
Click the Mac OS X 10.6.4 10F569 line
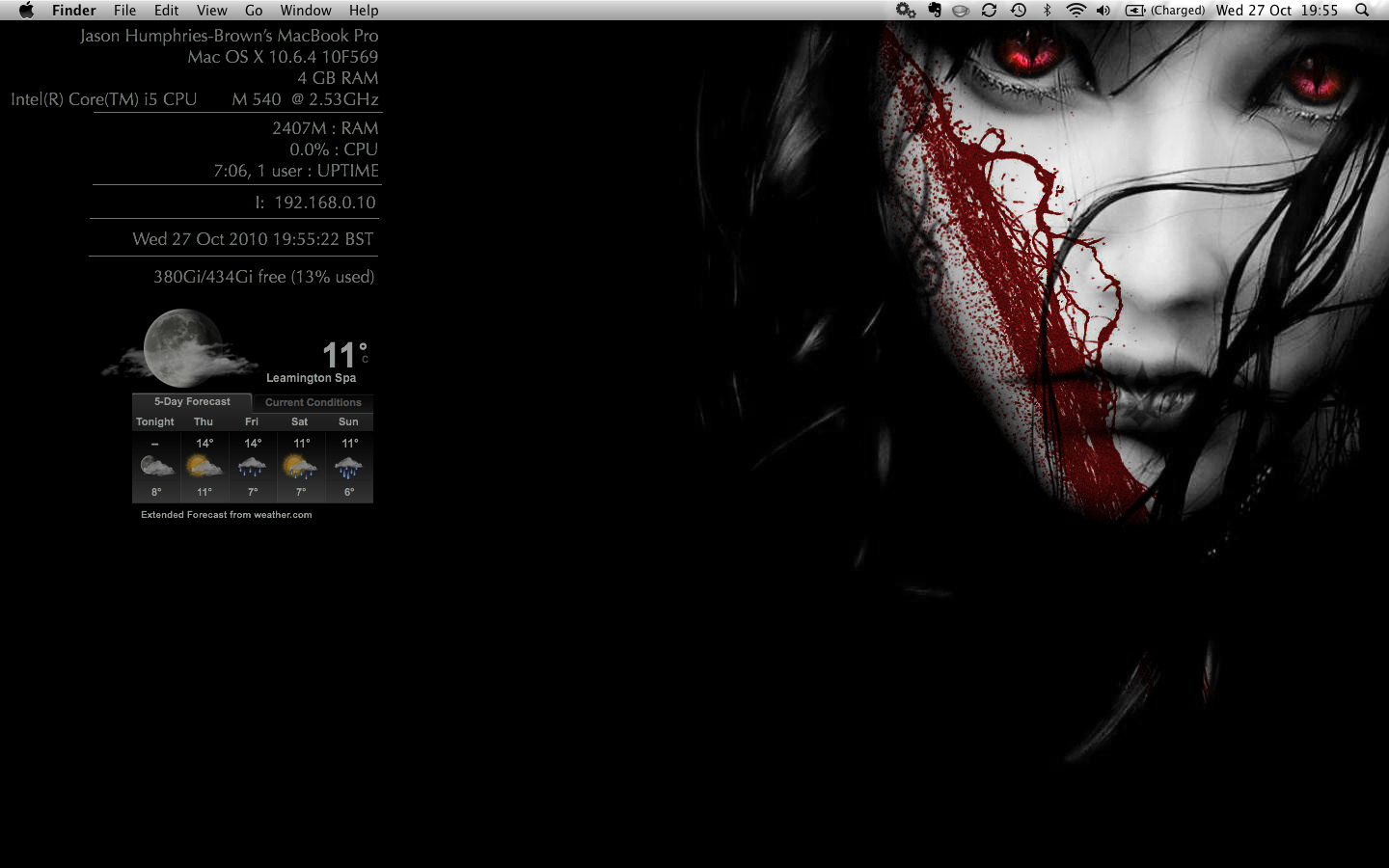tap(283, 57)
